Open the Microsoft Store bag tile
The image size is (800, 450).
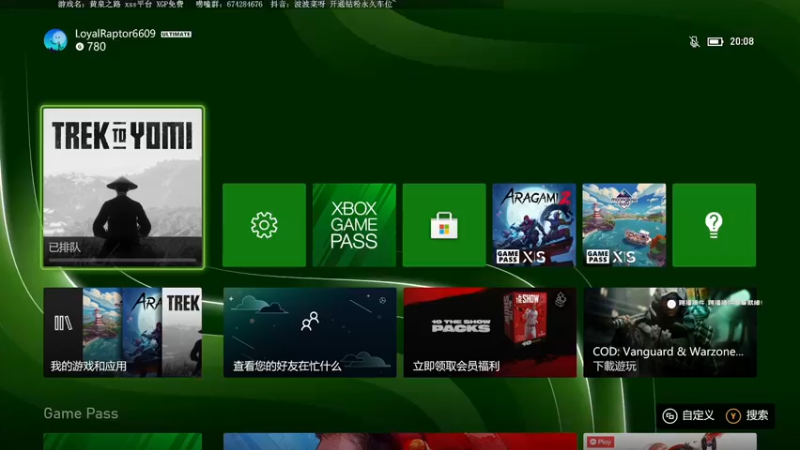pyautogui.click(x=444, y=225)
